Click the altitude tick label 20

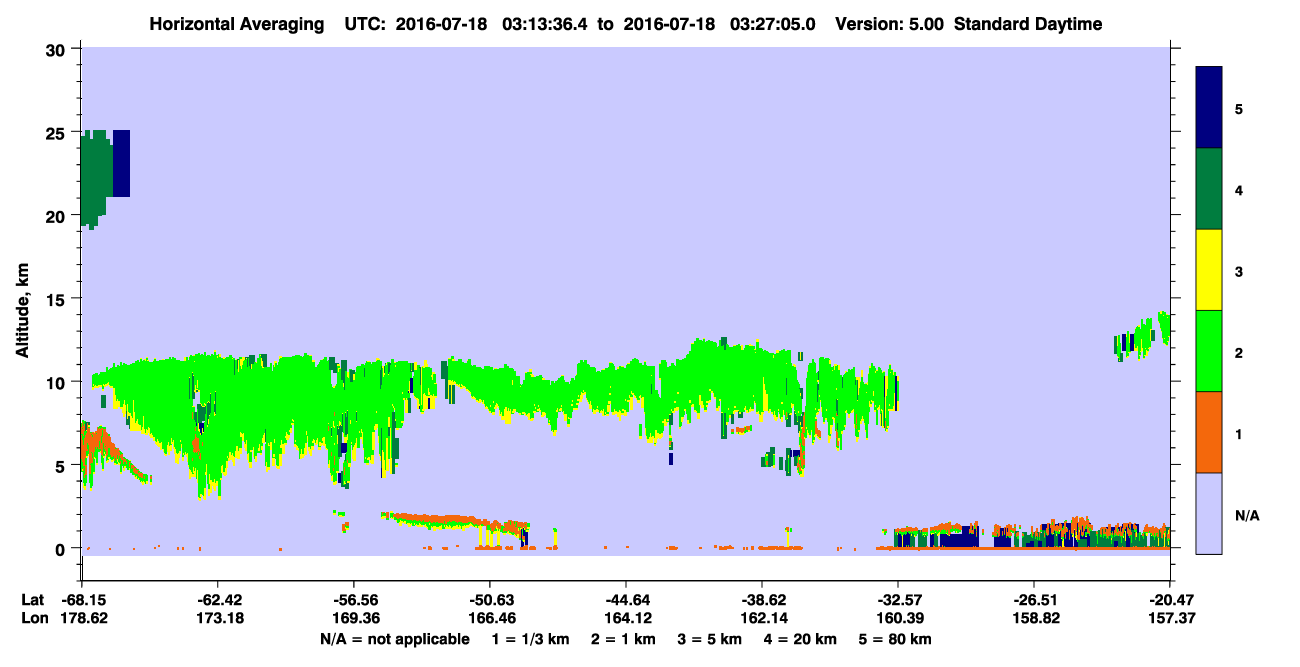(58, 215)
